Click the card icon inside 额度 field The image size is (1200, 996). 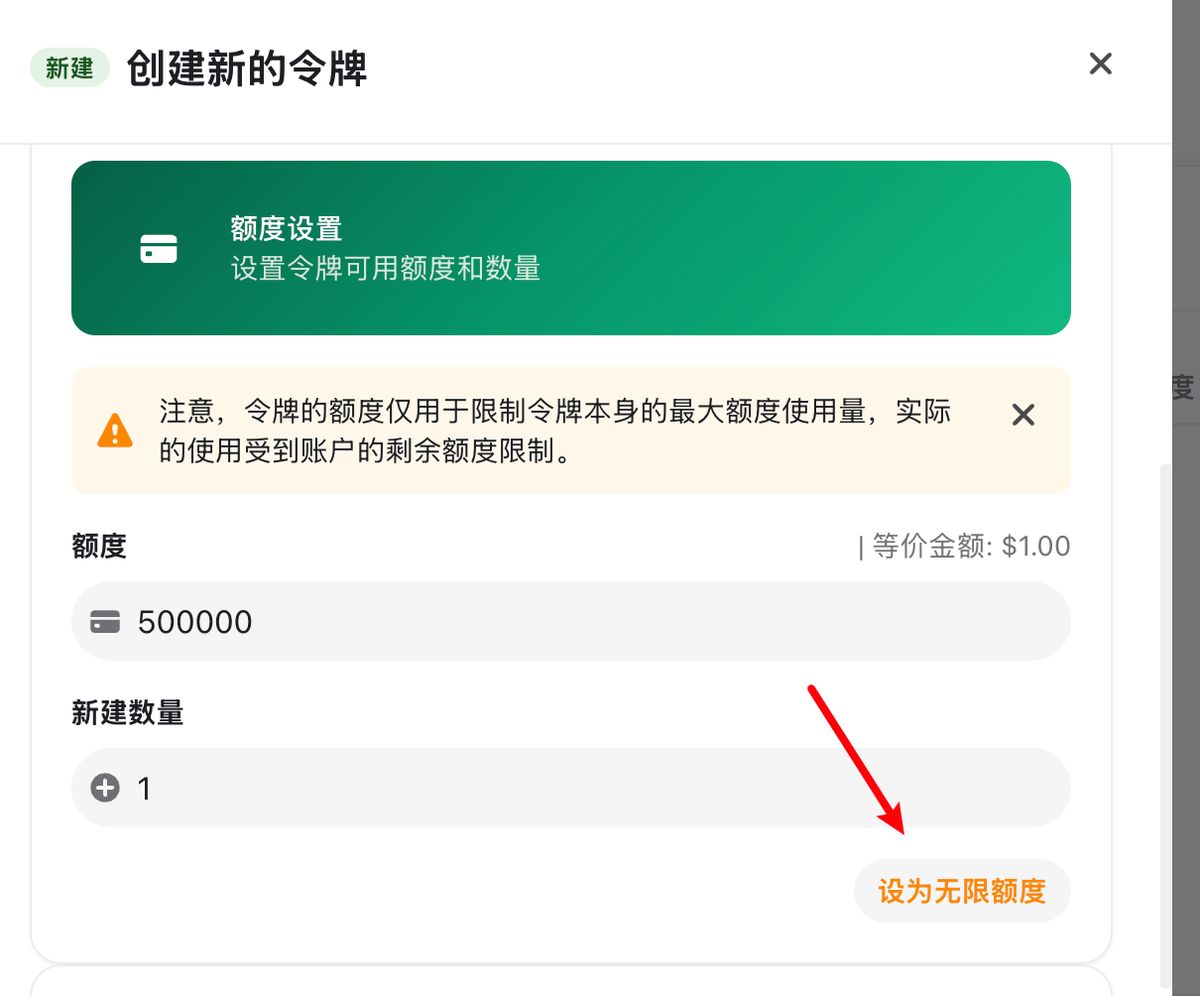105,623
